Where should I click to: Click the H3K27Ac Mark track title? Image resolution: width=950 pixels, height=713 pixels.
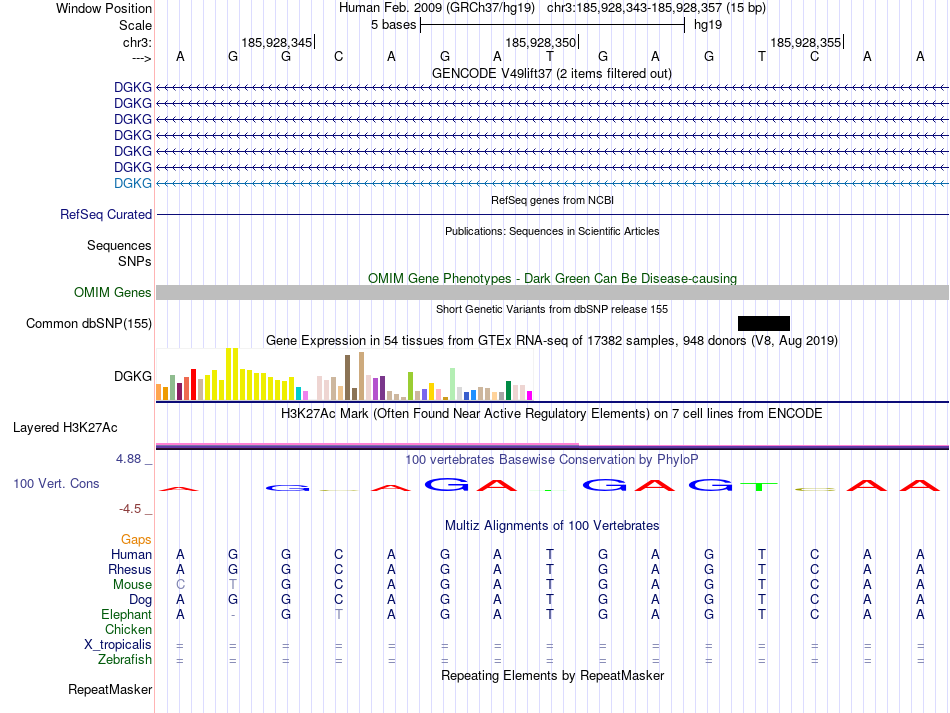[x=552, y=414]
